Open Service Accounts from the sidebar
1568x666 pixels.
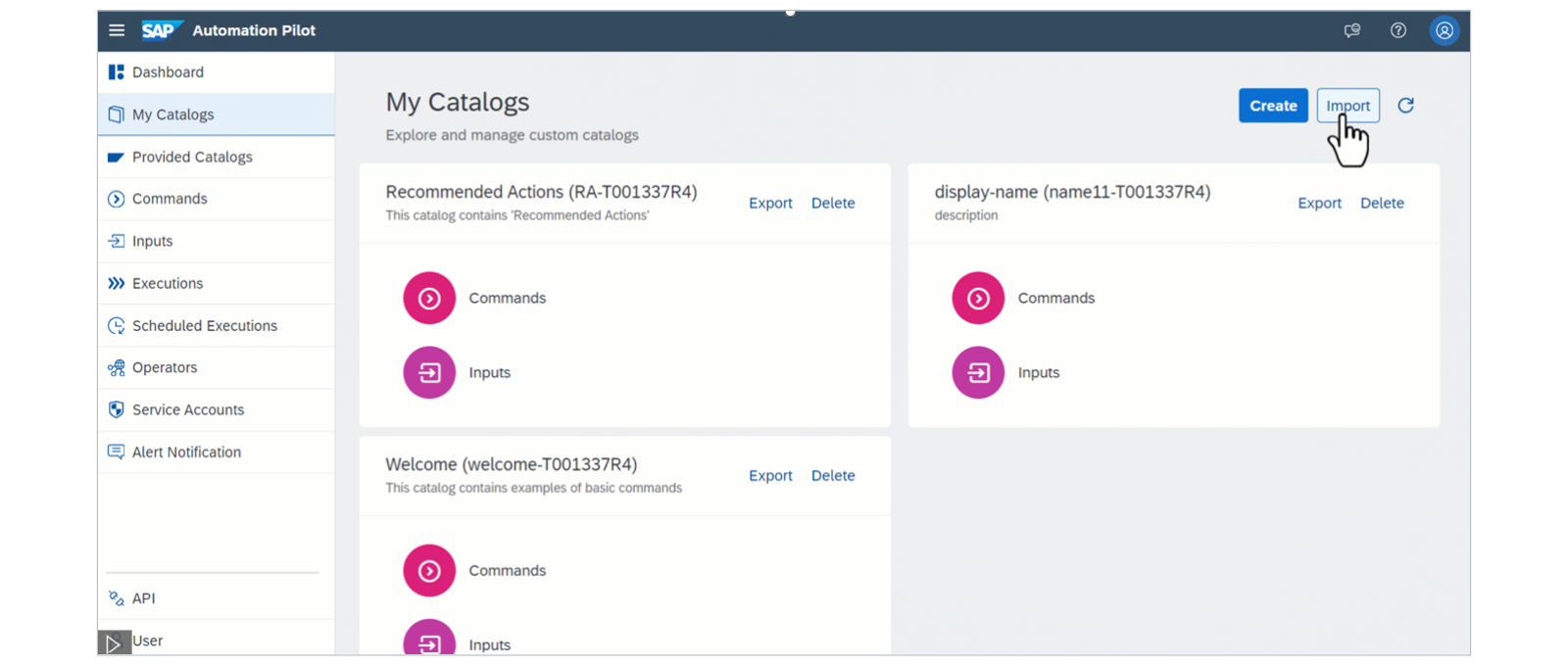tap(216, 409)
